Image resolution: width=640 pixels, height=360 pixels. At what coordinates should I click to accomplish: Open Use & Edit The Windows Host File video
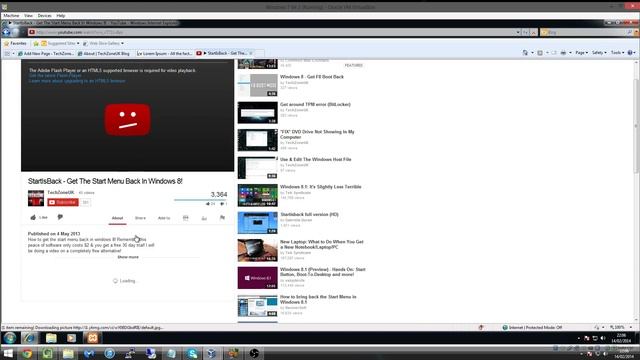(x=316, y=160)
